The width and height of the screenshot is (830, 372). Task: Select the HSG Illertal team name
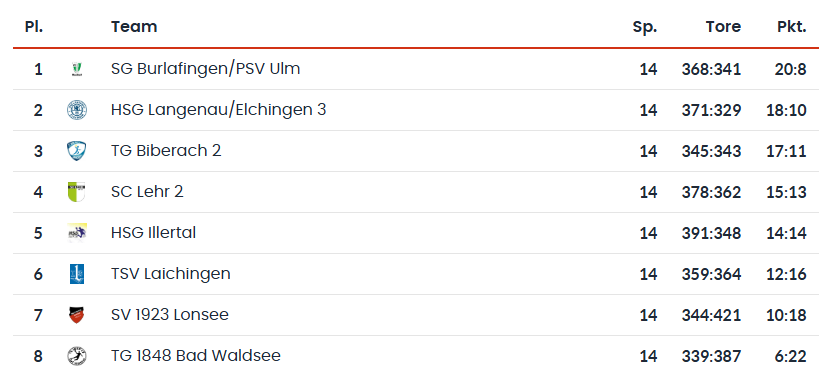pyautogui.click(x=154, y=233)
